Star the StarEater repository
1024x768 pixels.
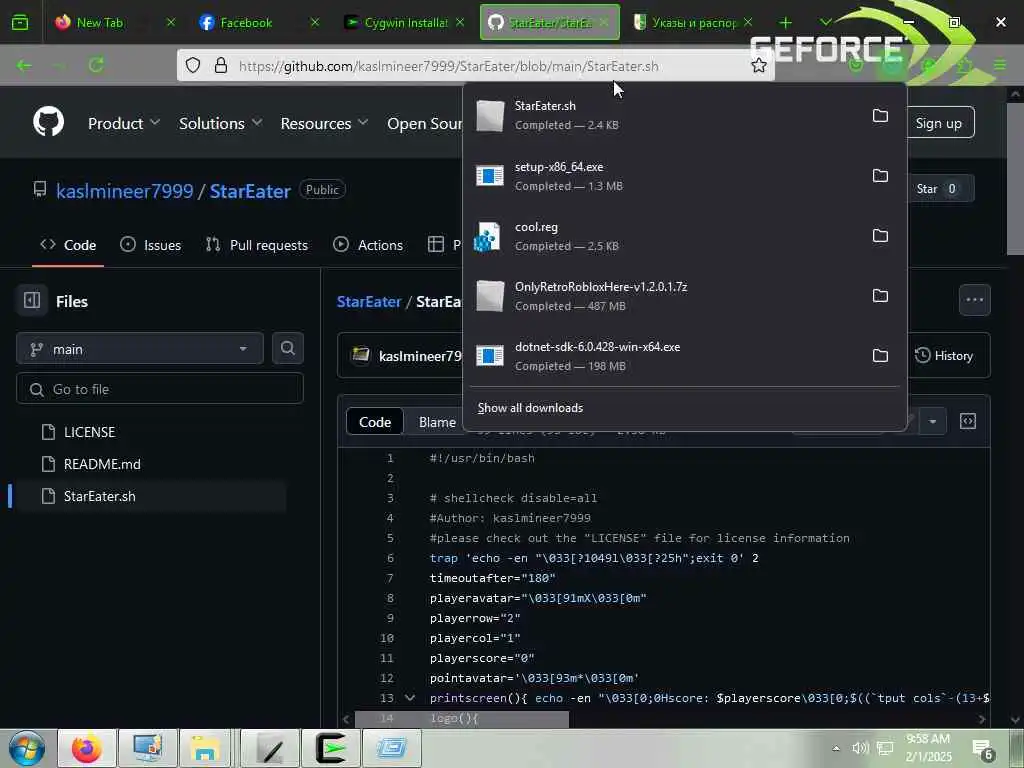click(936, 189)
